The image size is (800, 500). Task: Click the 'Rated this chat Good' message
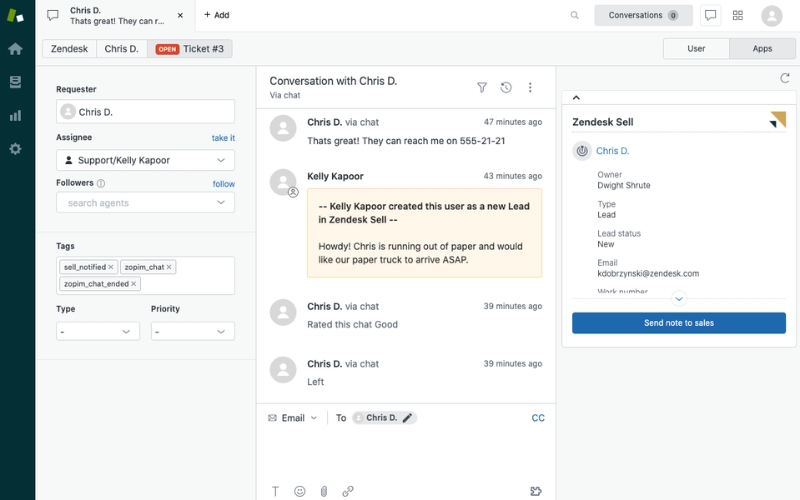click(352, 324)
